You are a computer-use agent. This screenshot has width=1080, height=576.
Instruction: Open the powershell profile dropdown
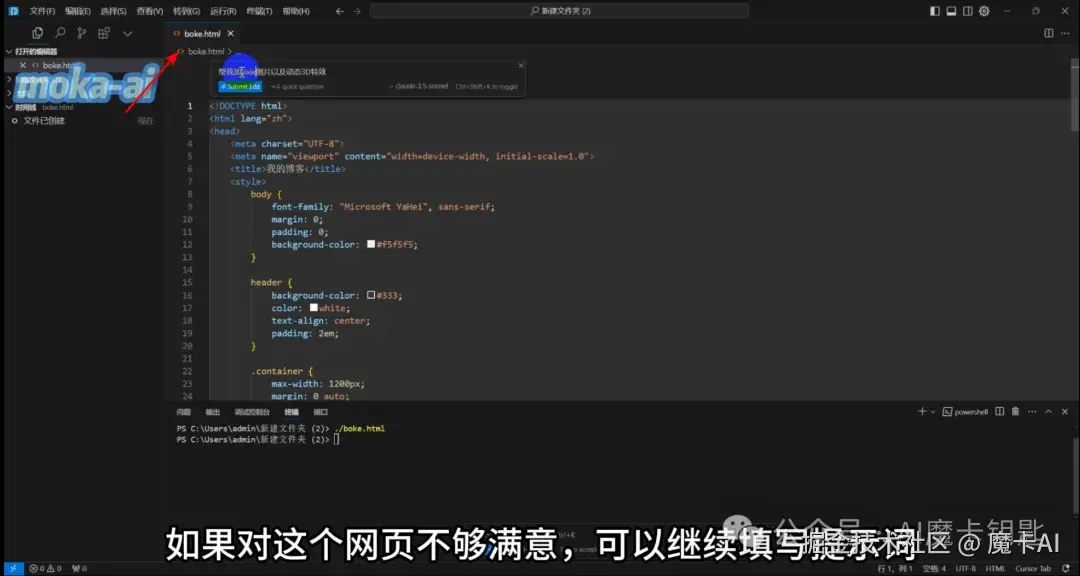[934, 411]
